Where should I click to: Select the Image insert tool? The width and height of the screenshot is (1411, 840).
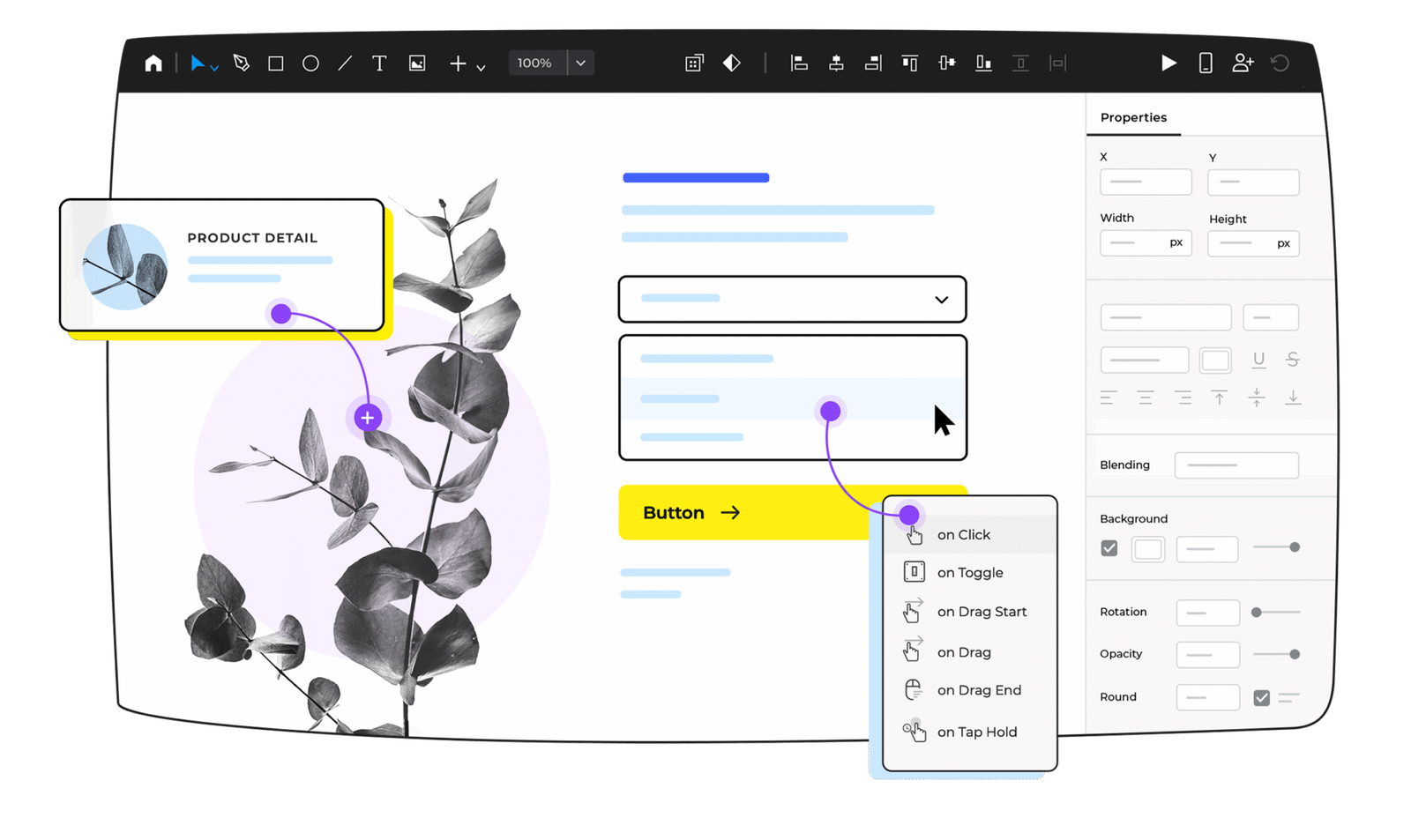417,63
